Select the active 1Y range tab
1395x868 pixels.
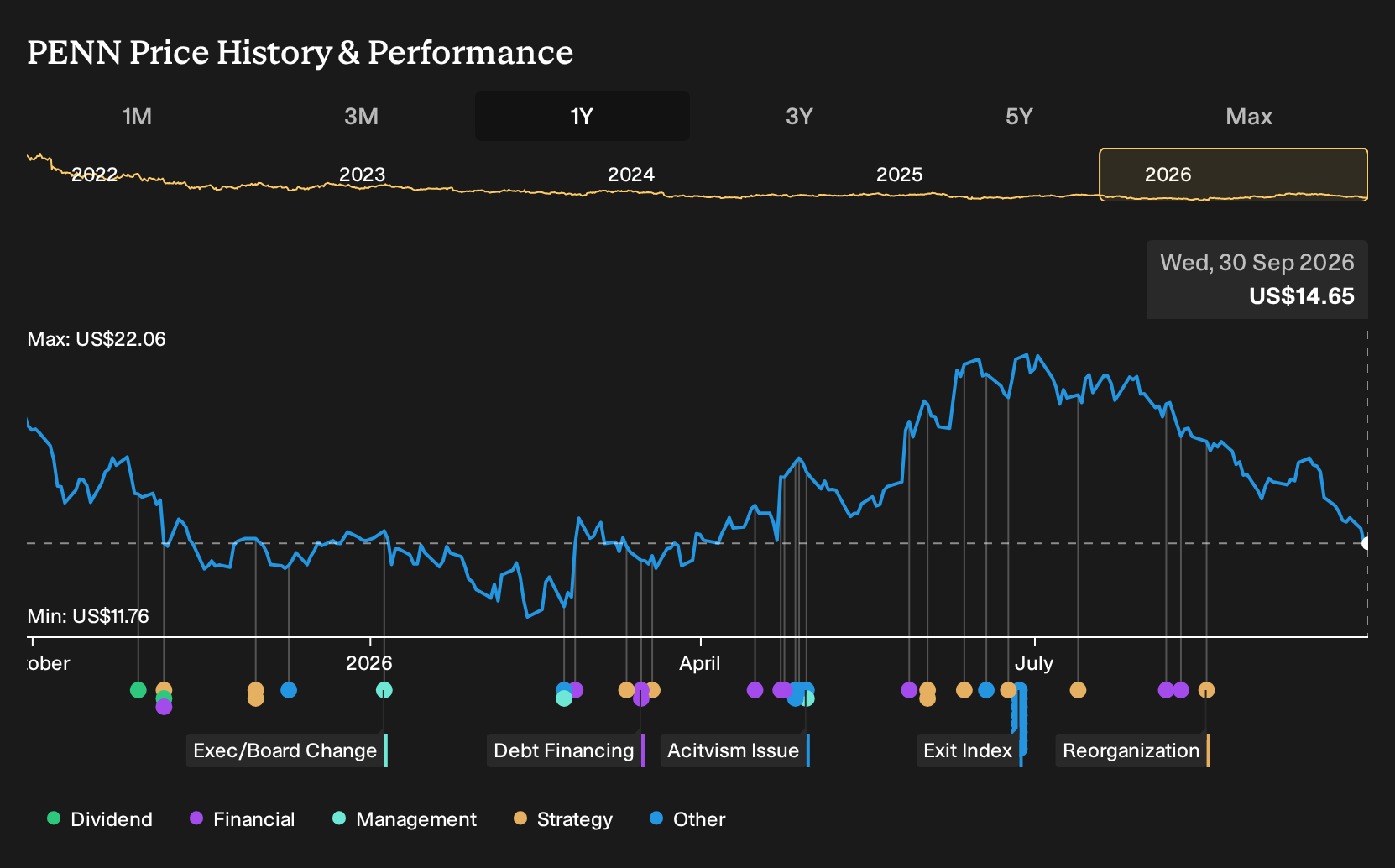583,116
